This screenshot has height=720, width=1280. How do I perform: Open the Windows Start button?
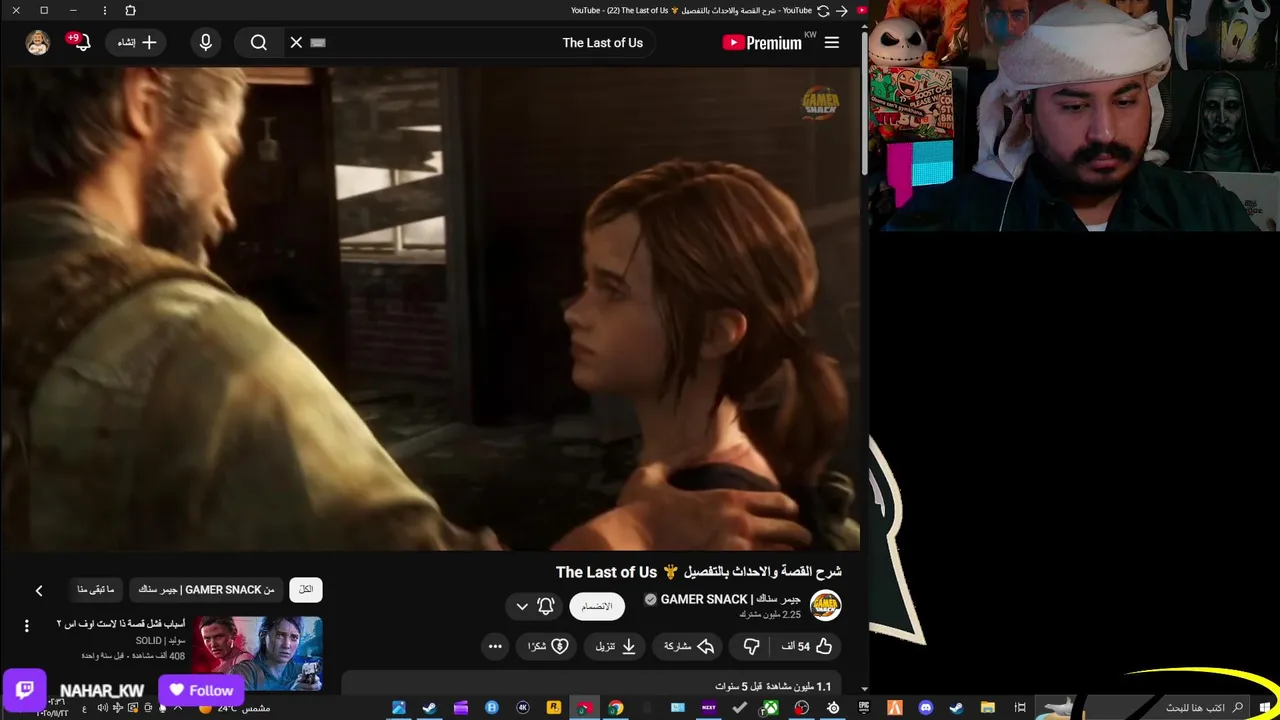[1265, 708]
